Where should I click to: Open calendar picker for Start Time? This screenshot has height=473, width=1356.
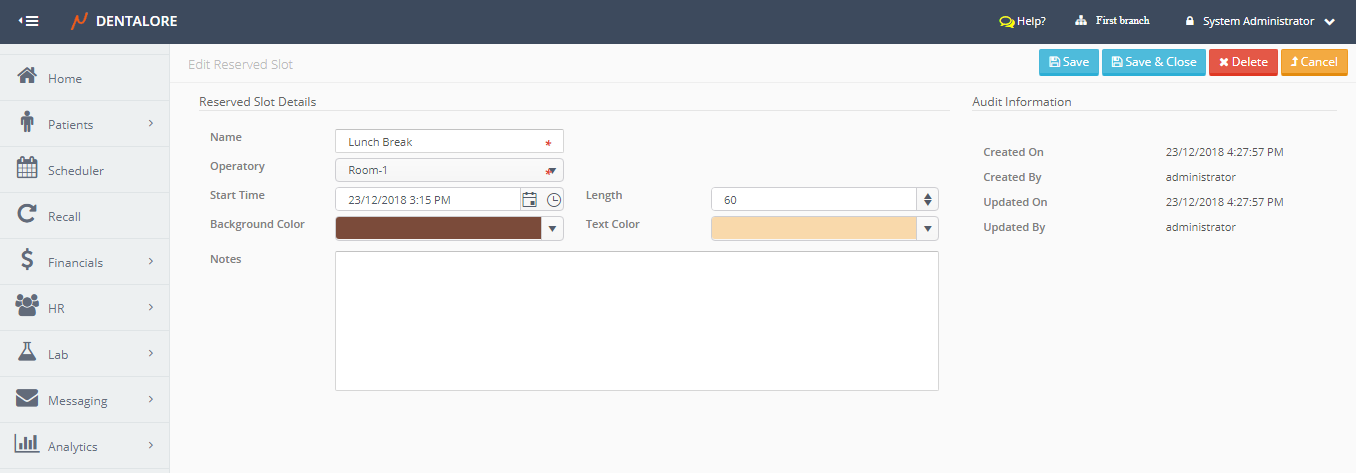[x=530, y=200]
